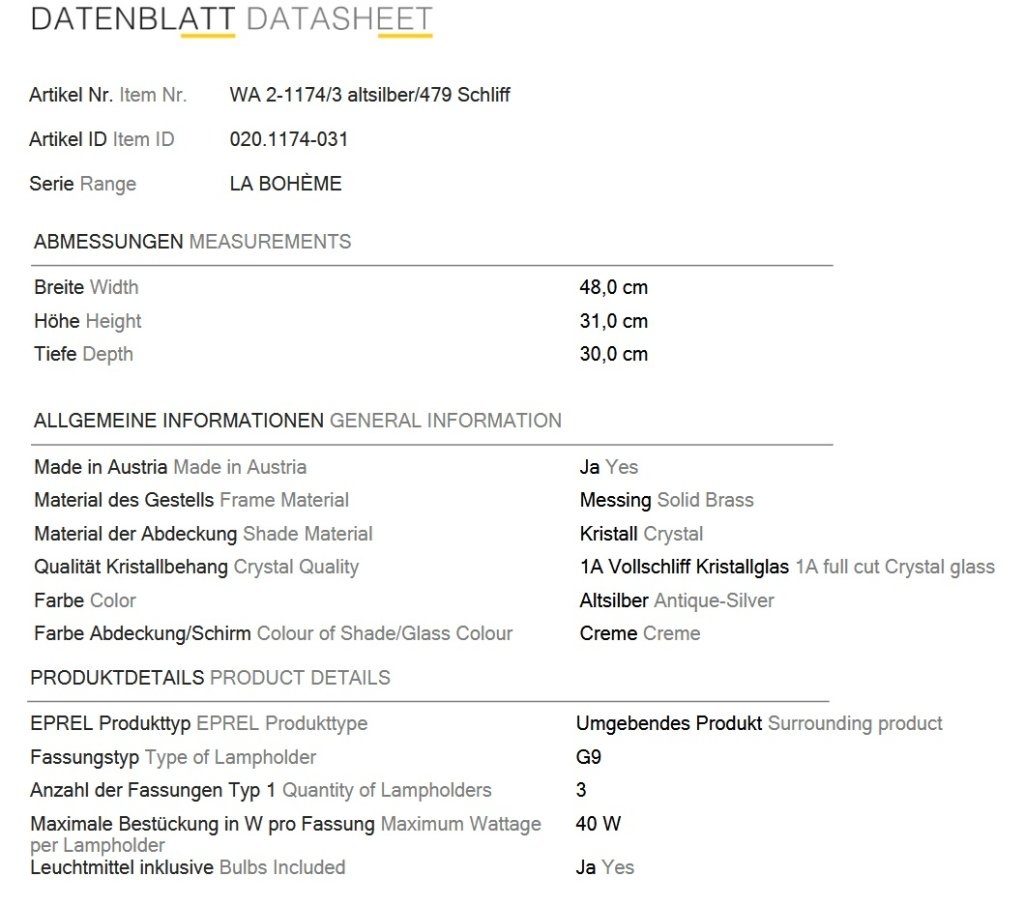Click the height value 31,0 cm
Viewport: 1024px width, 906px height.
pos(613,321)
